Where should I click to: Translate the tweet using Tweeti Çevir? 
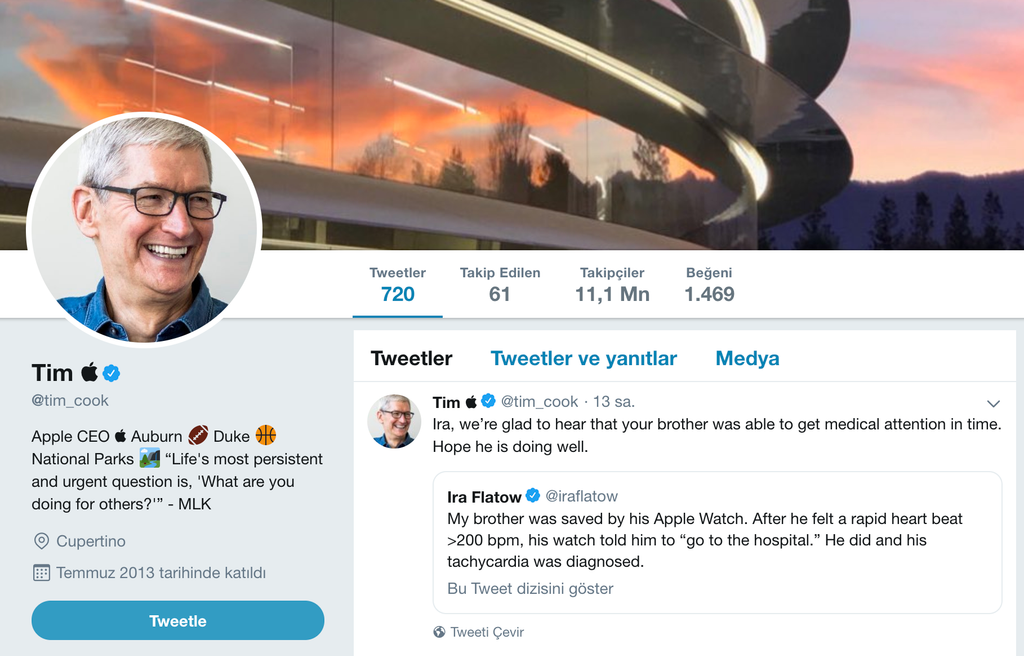click(487, 632)
